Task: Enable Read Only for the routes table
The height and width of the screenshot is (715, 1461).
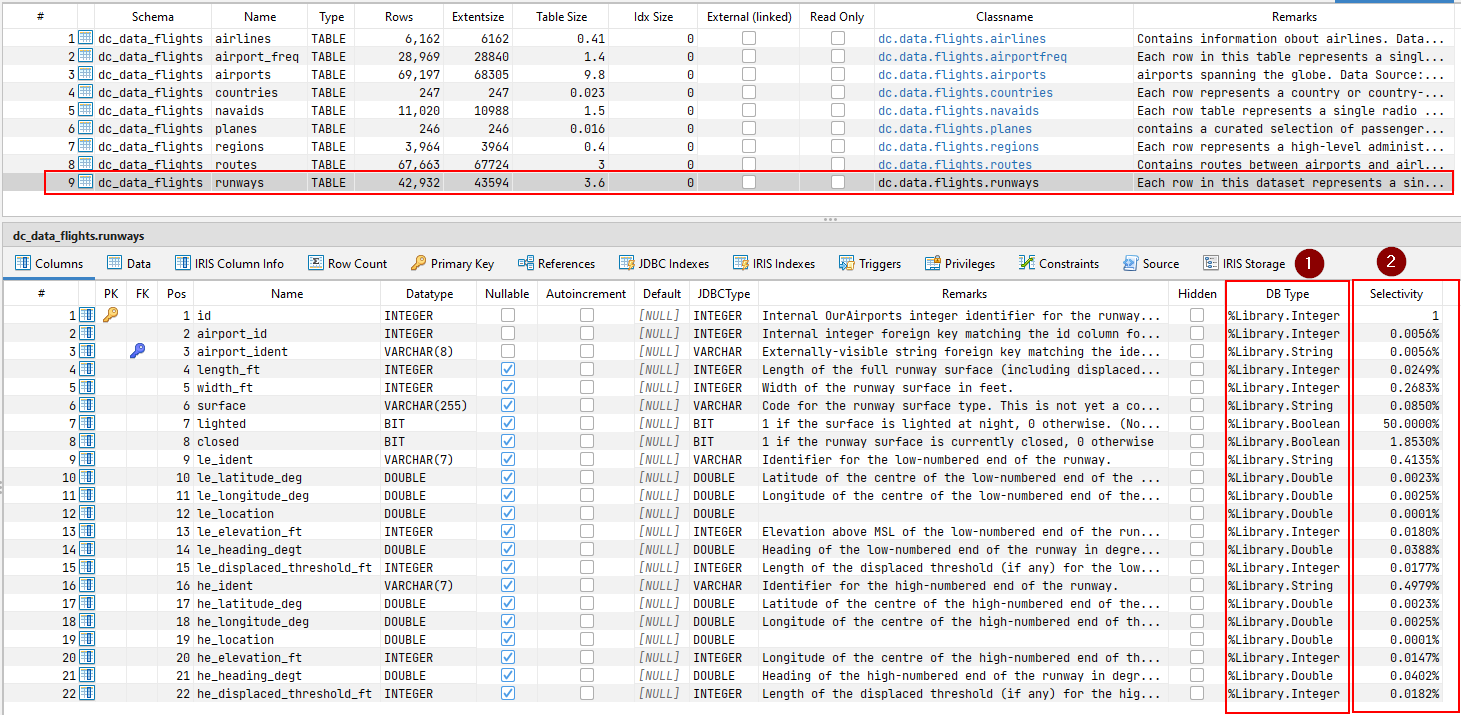Action: pos(836,164)
